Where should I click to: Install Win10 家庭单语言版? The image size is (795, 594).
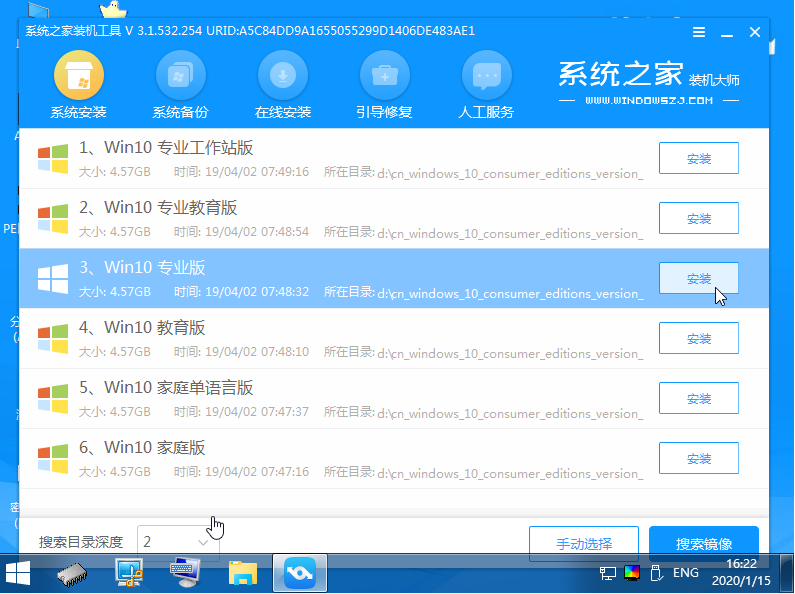click(699, 398)
